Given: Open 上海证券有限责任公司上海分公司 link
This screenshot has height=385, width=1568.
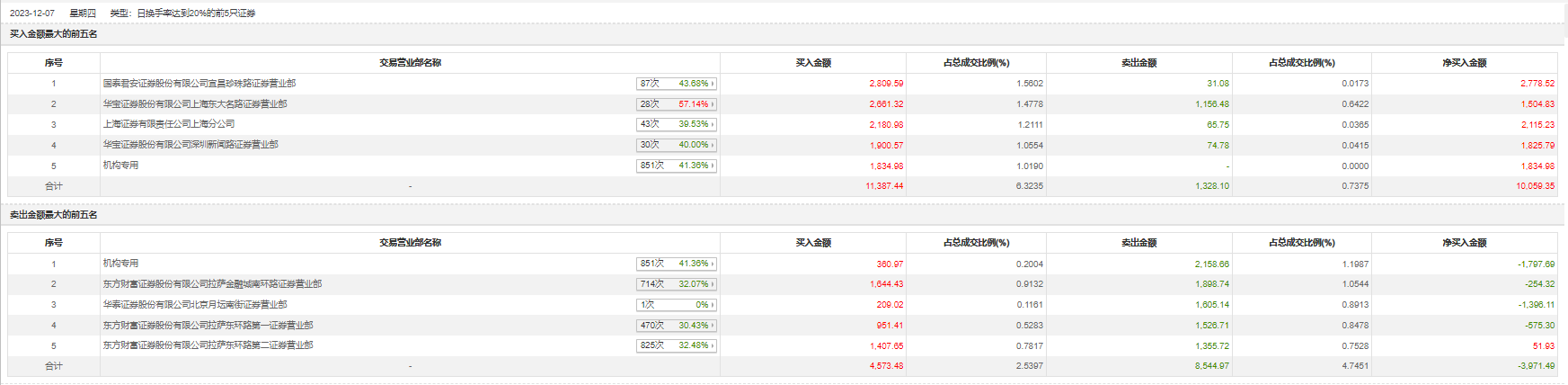Looking at the screenshot, I should 169,124.
